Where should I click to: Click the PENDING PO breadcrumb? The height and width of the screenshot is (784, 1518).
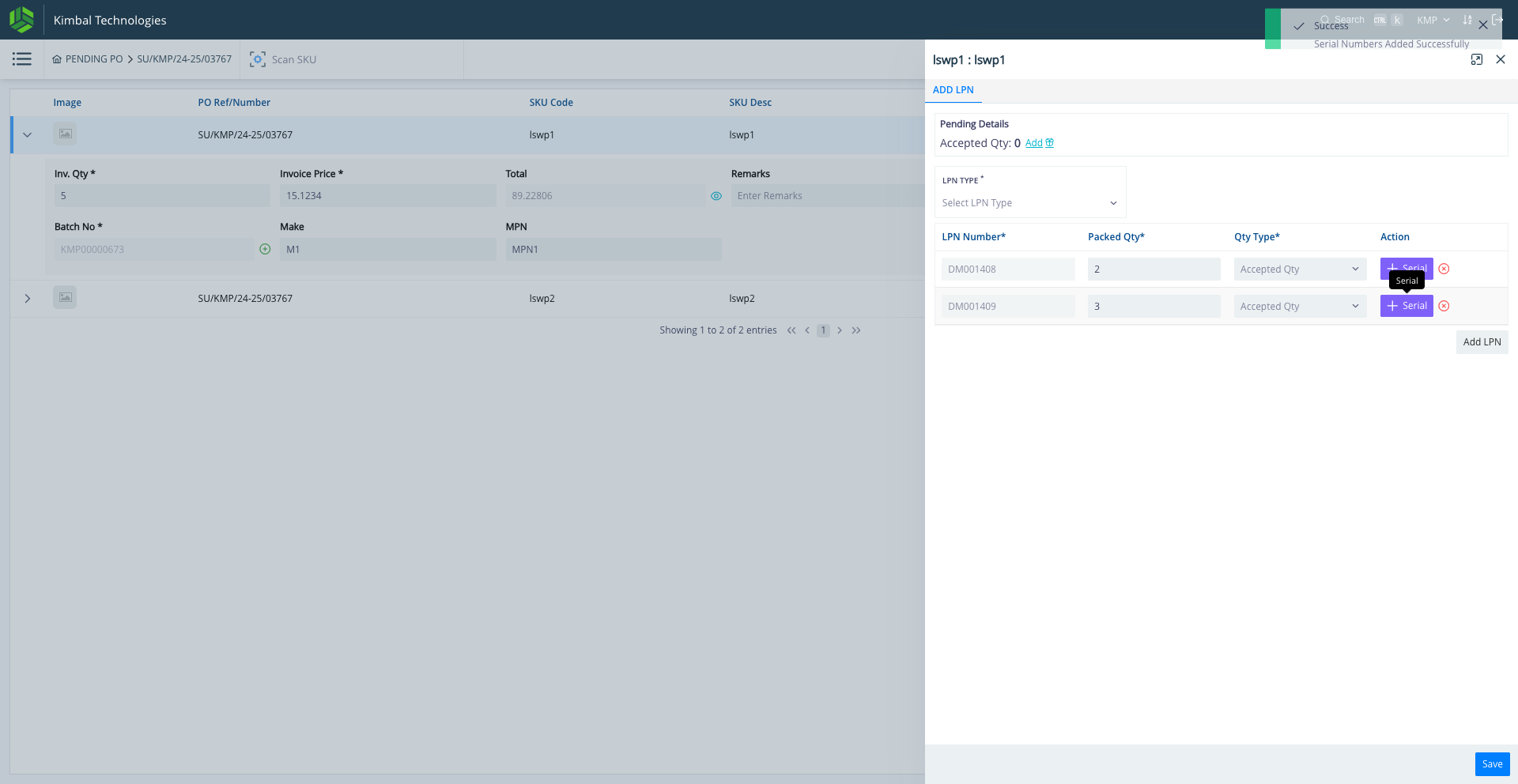click(x=94, y=59)
